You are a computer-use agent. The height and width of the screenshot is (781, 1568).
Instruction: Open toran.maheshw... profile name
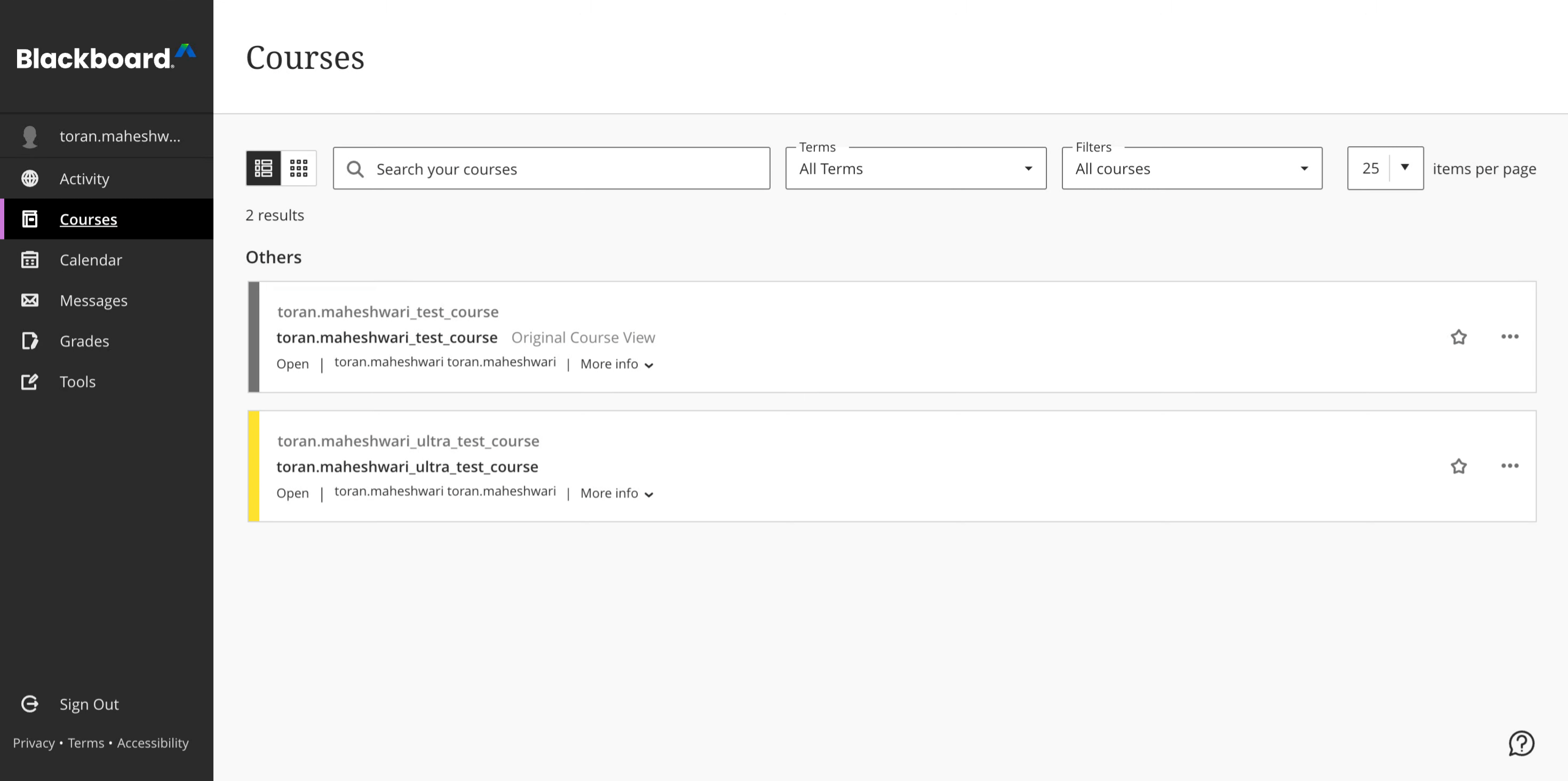[120, 136]
